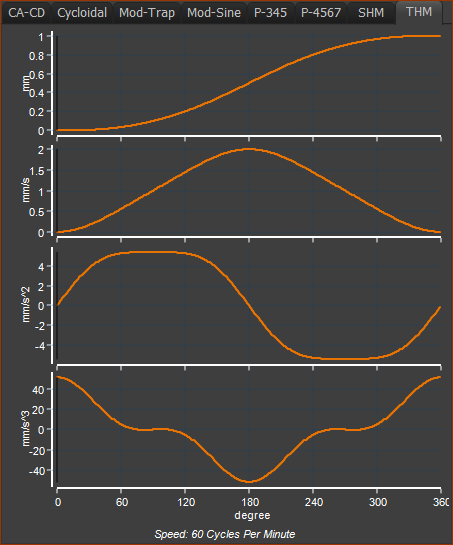This screenshot has height=545, width=453.
Task: Click the 240 tick label on x-axis
Action: tap(314, 502)
